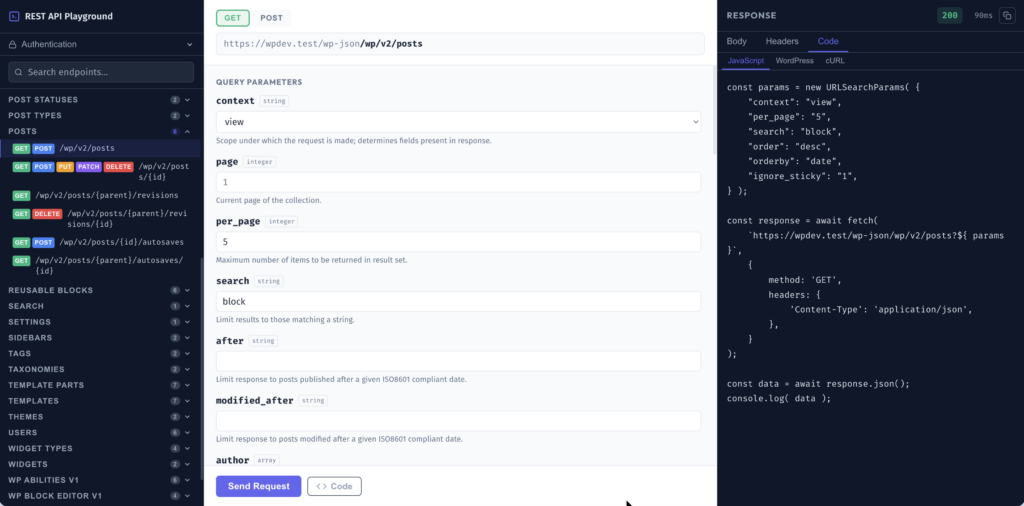Click the request URL field
The height and width of the screenshot is (506, 1024).
[460, 44]
